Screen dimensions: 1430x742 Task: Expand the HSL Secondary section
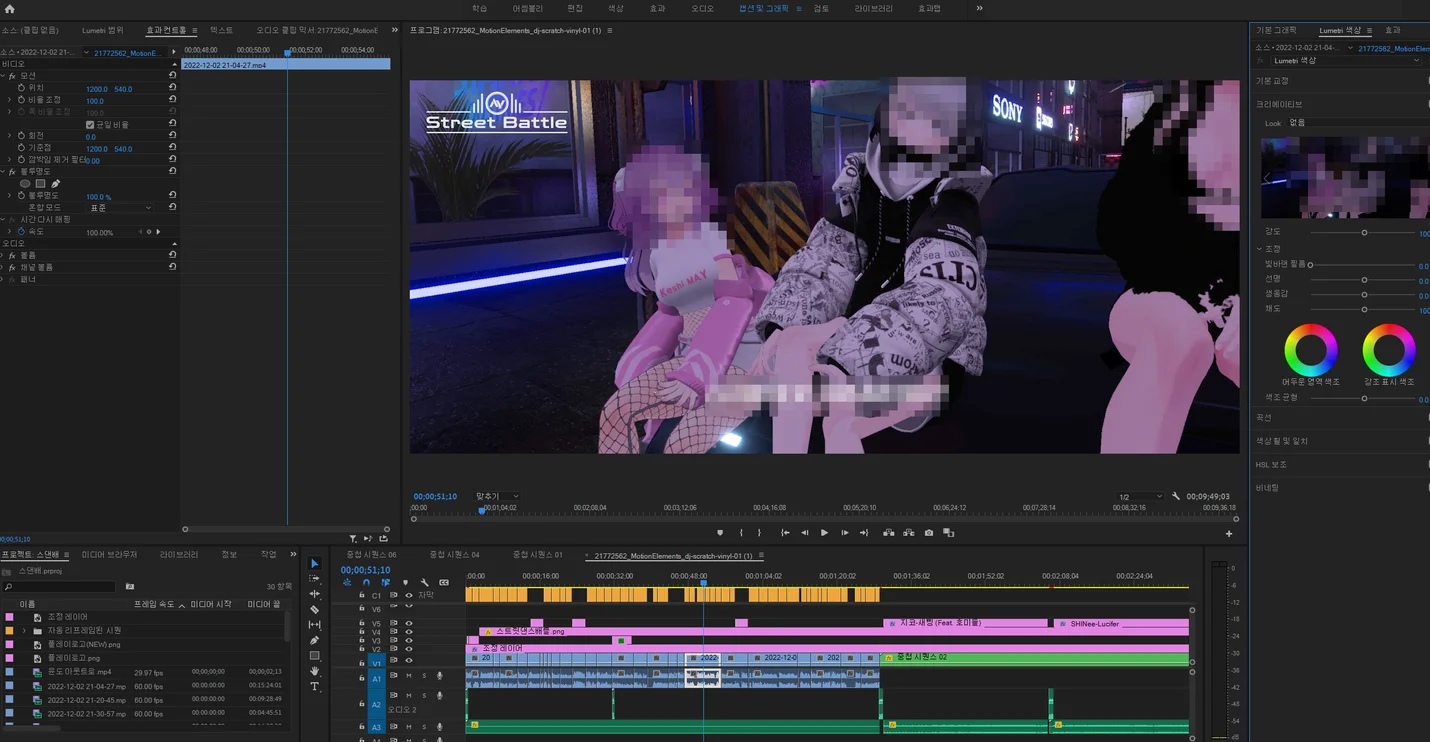1271,464
